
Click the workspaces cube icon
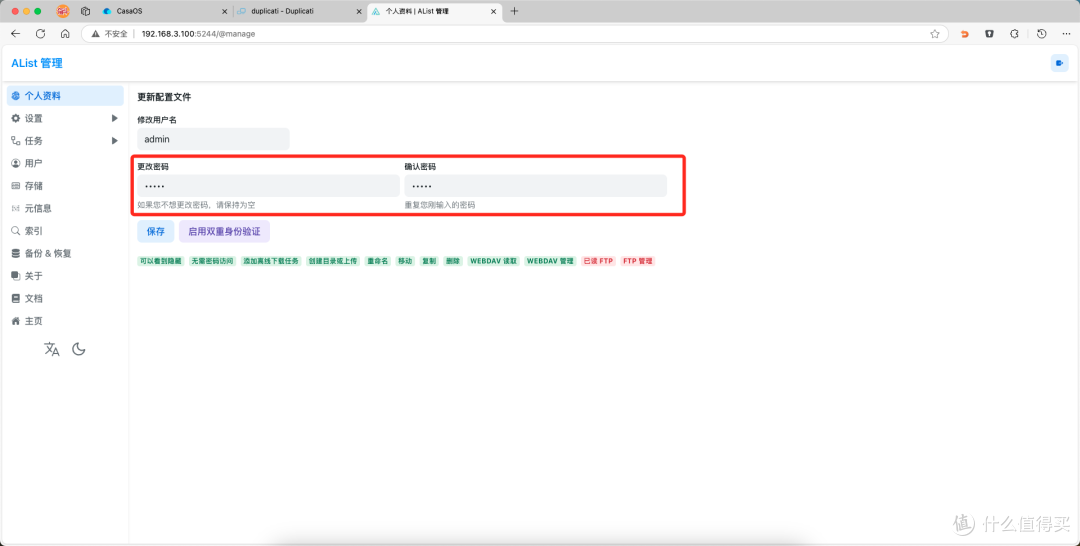tap(85, 11)
